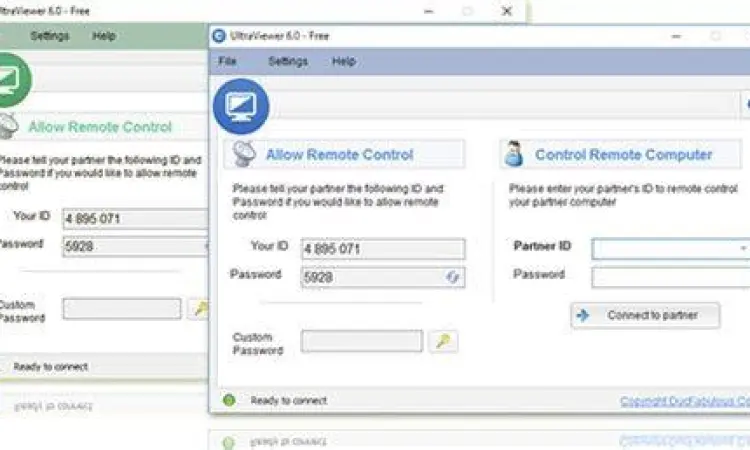Click the key icon in the background window
This screenshot has width=750, height=450.
200,309
